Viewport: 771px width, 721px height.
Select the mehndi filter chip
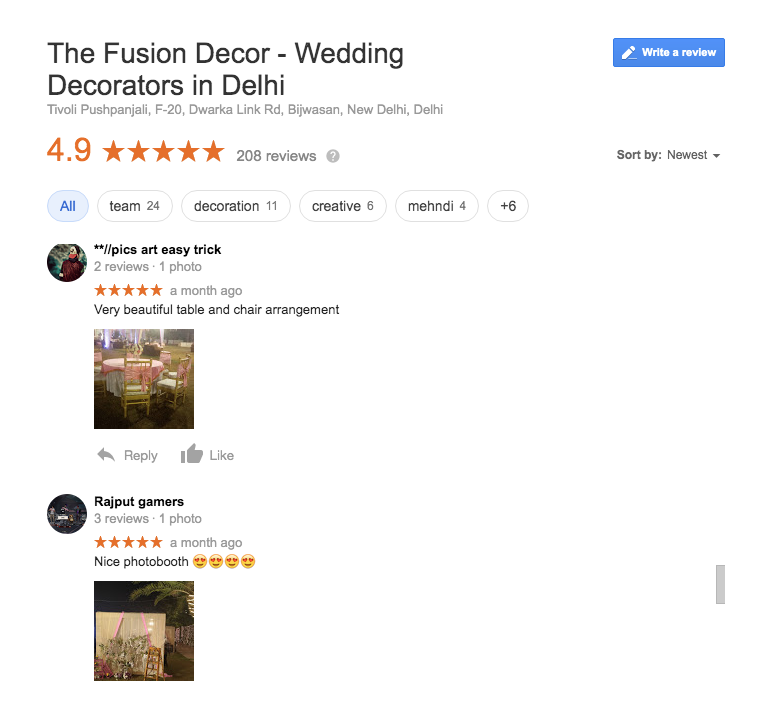coord(437,206)
